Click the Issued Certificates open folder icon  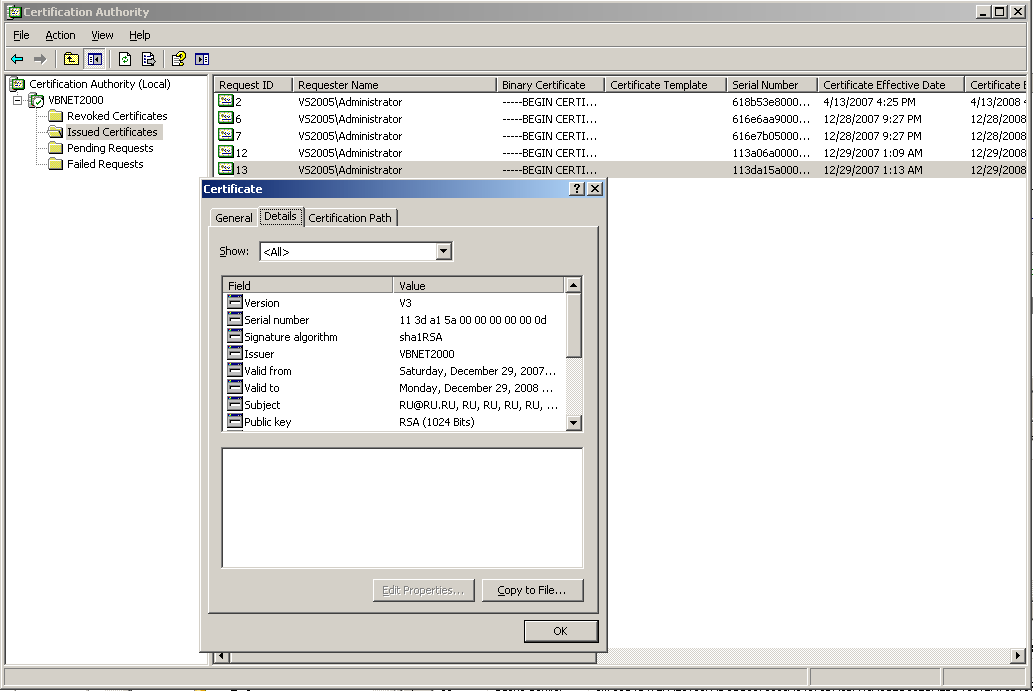click(x=55, y=132)
